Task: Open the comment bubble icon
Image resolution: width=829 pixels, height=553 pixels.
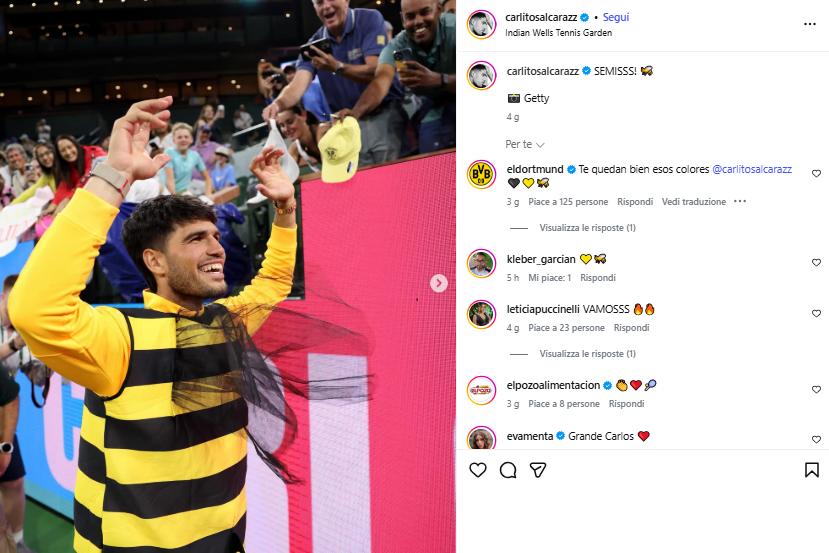Action: click(x=508, y=469)
